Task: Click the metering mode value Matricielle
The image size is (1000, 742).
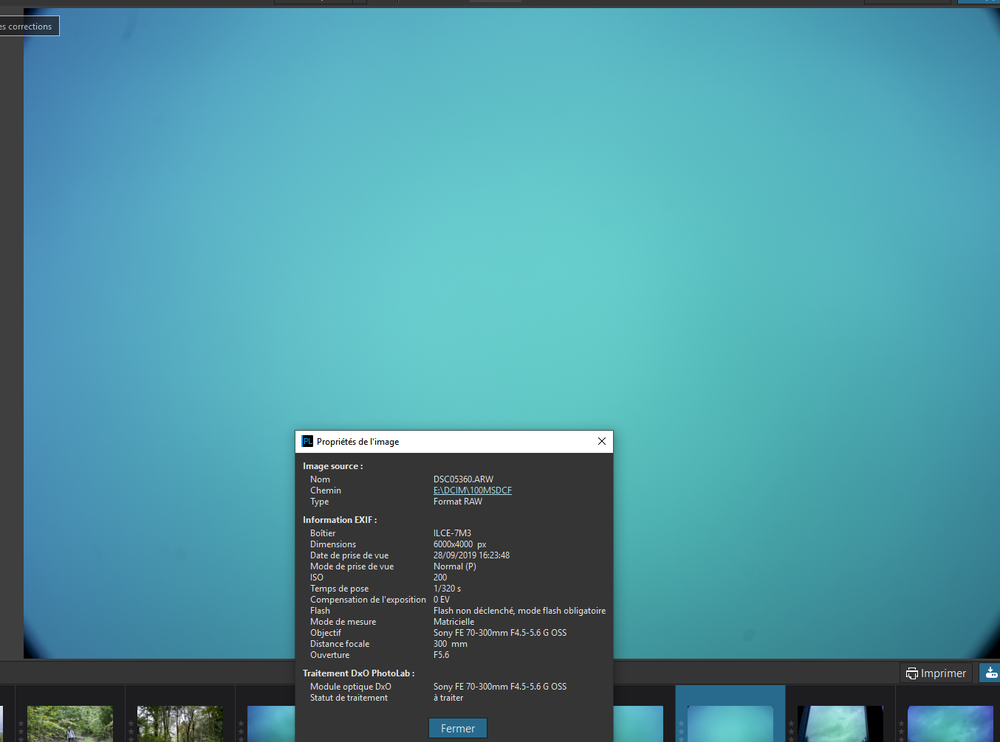Action: tap(453, 621)
